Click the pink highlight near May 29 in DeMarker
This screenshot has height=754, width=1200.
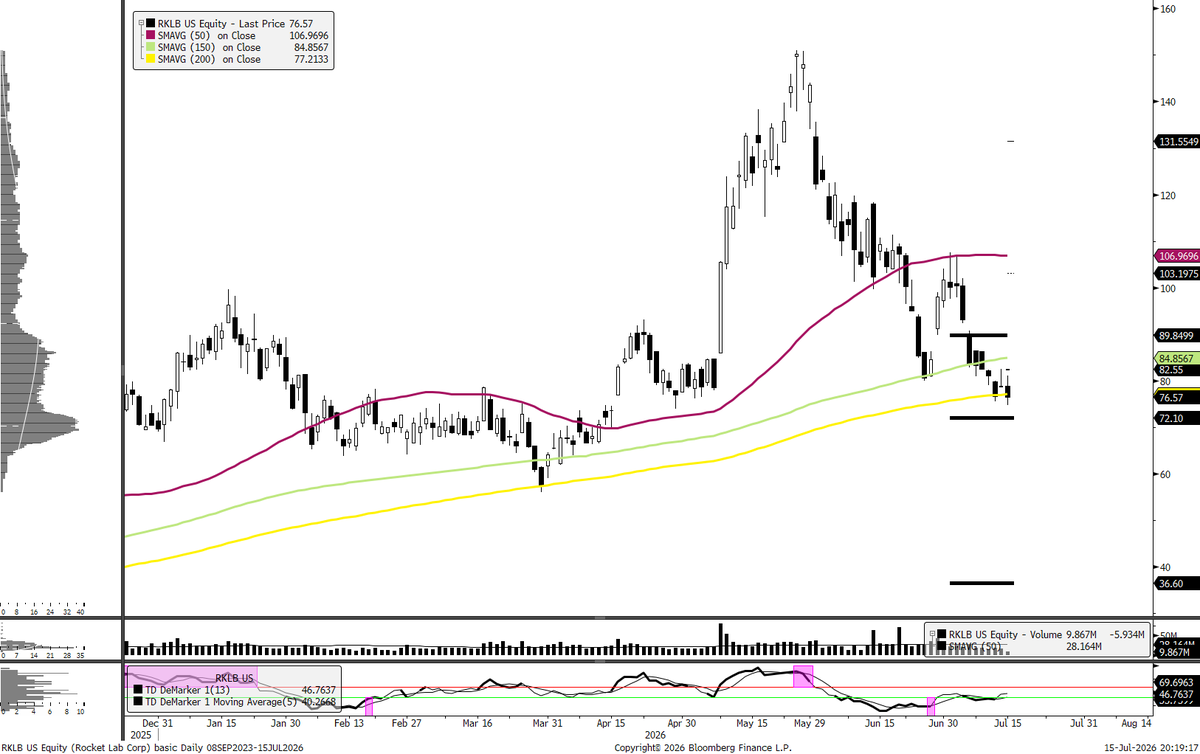pos(803,675)
